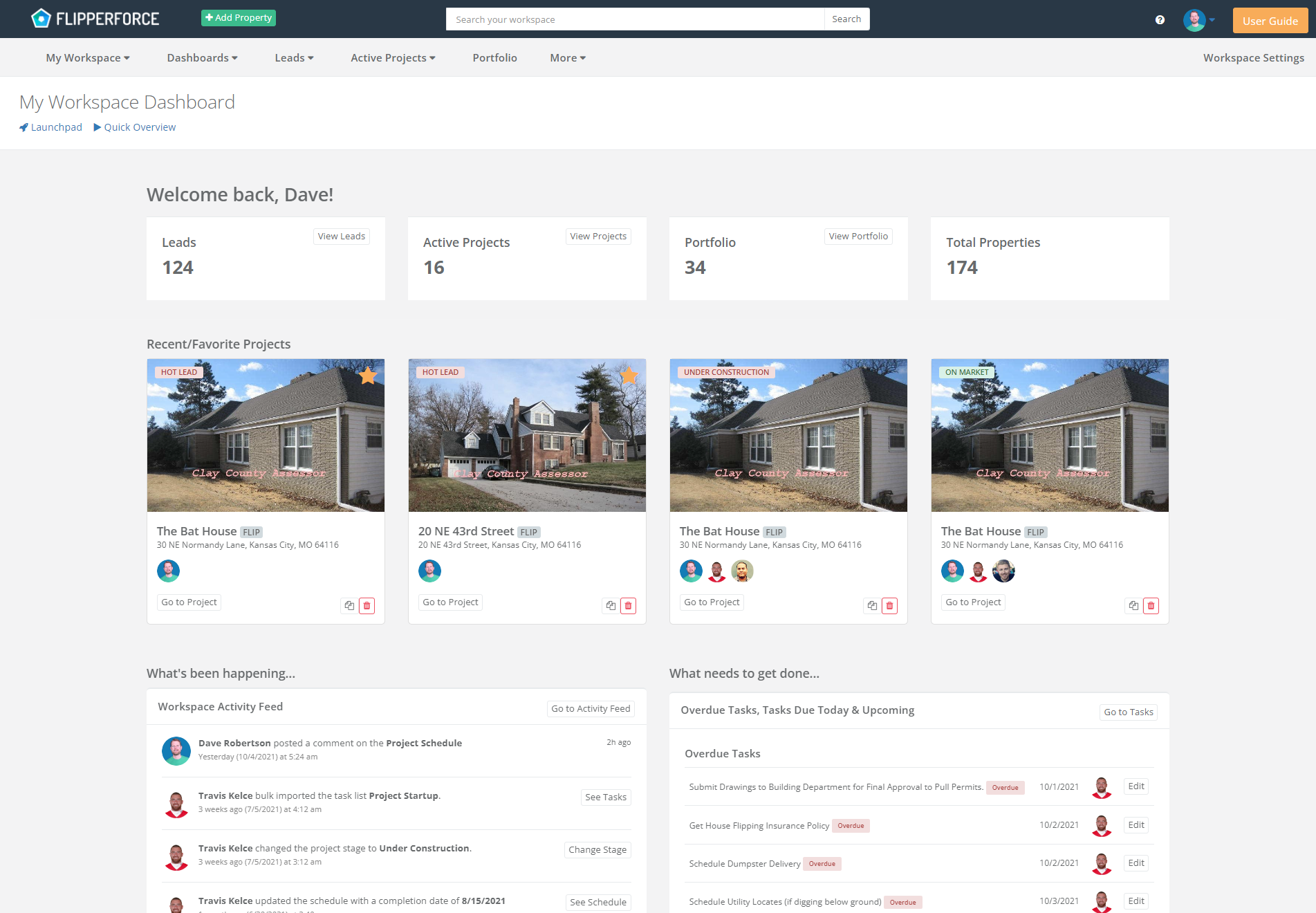1316x913 pixels.
Task: Open Travis Kelce's avatar on the Under Construction card
Action: click(716, 571)
